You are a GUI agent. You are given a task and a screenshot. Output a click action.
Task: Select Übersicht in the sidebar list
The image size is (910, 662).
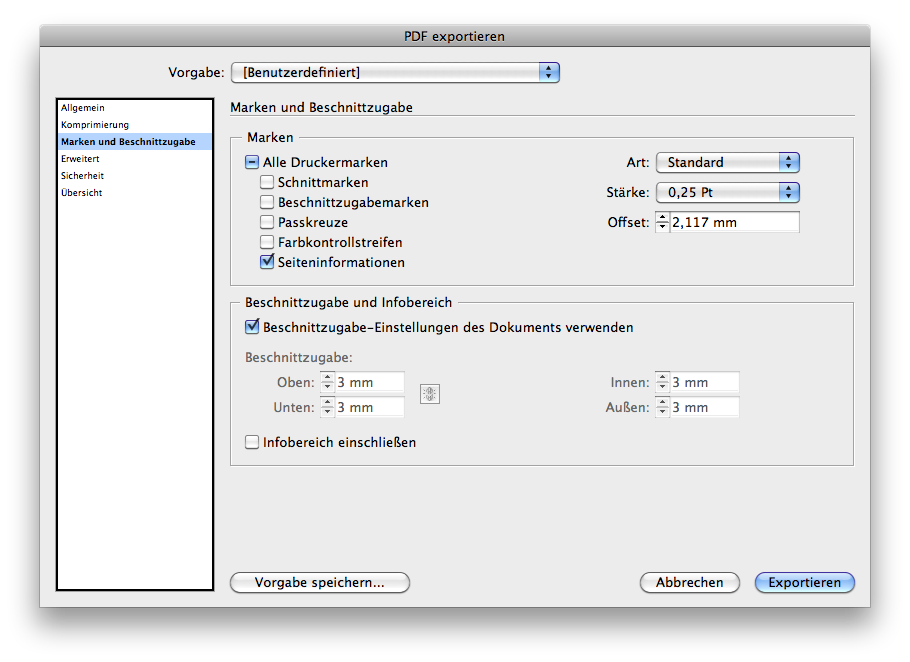[135, 193]
